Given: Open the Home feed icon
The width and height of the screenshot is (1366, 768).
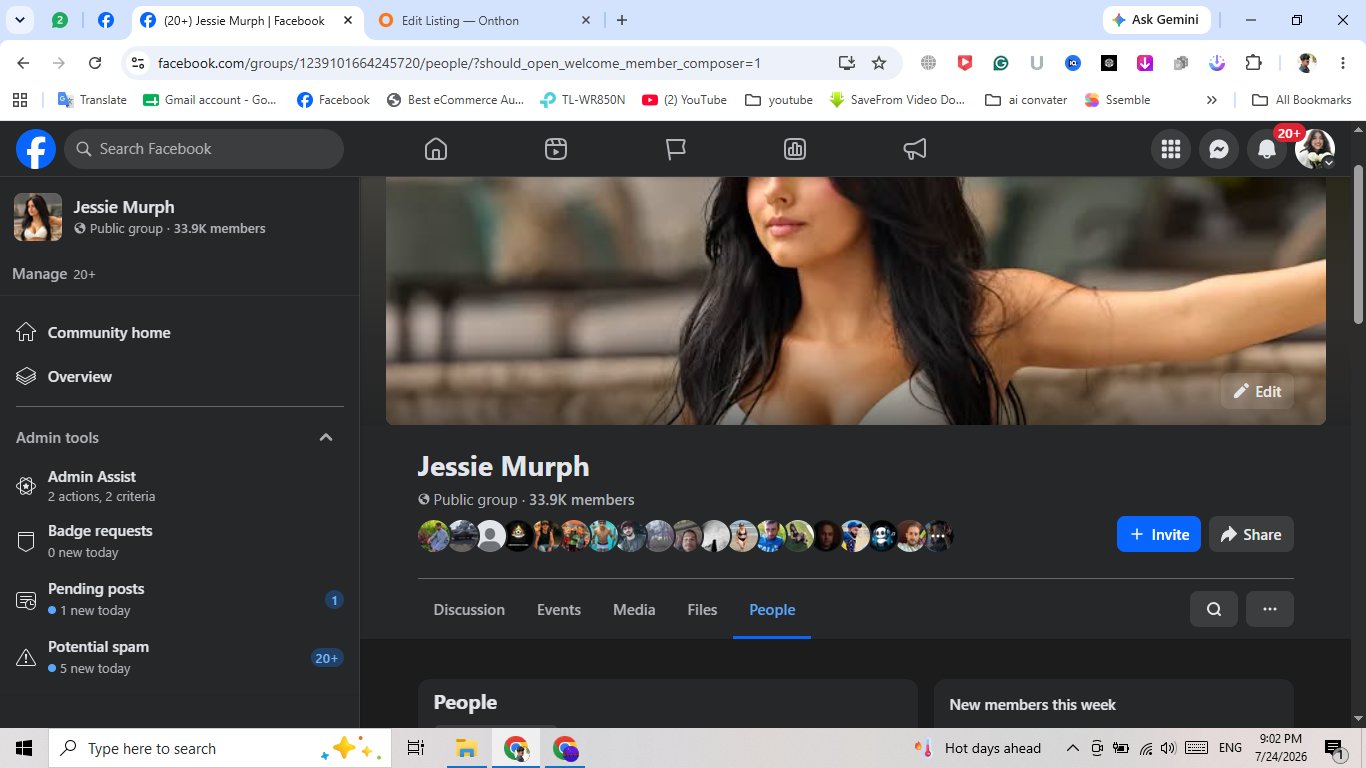Looking at the screenshot, I should 435,149.
